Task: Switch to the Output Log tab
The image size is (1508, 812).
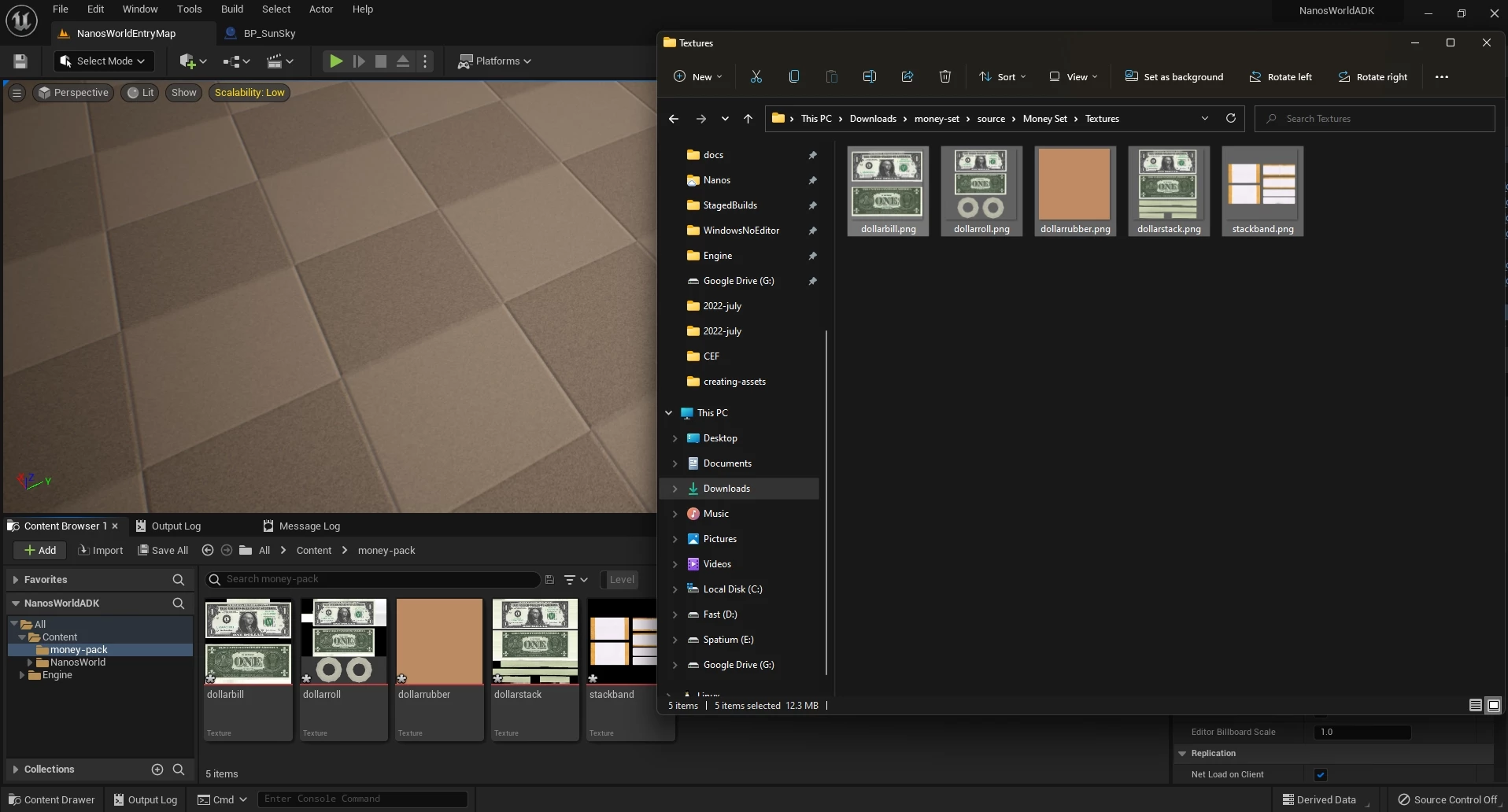Action: (x=168, y=526)
